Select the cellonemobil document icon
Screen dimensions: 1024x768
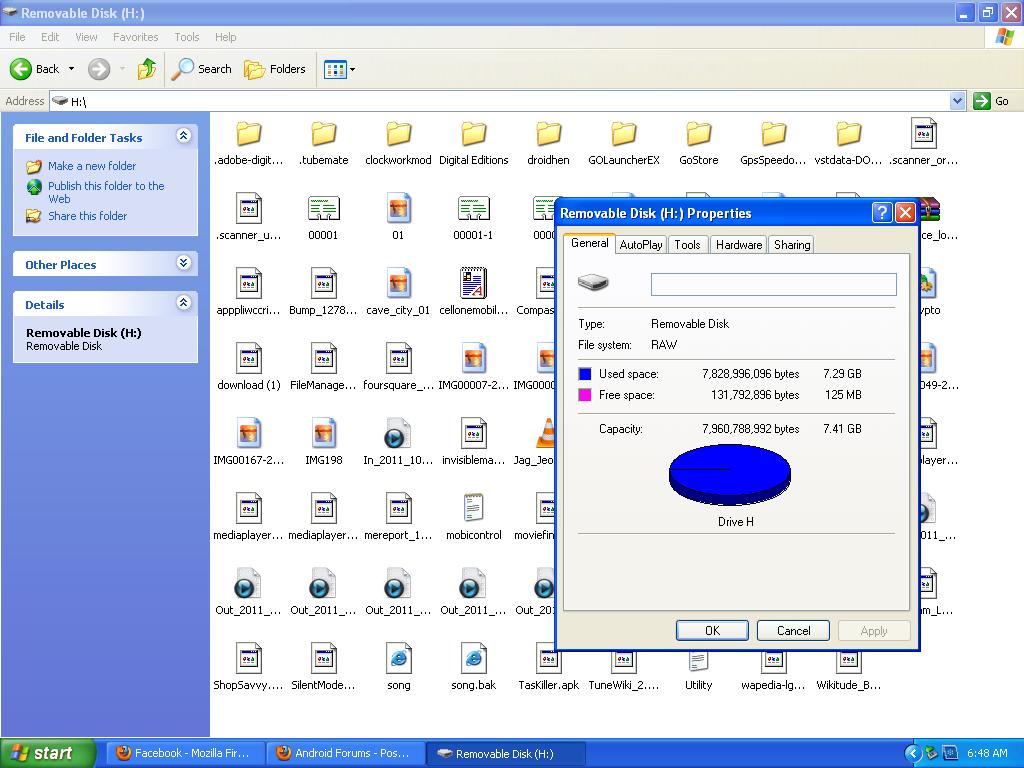(473, 284)
